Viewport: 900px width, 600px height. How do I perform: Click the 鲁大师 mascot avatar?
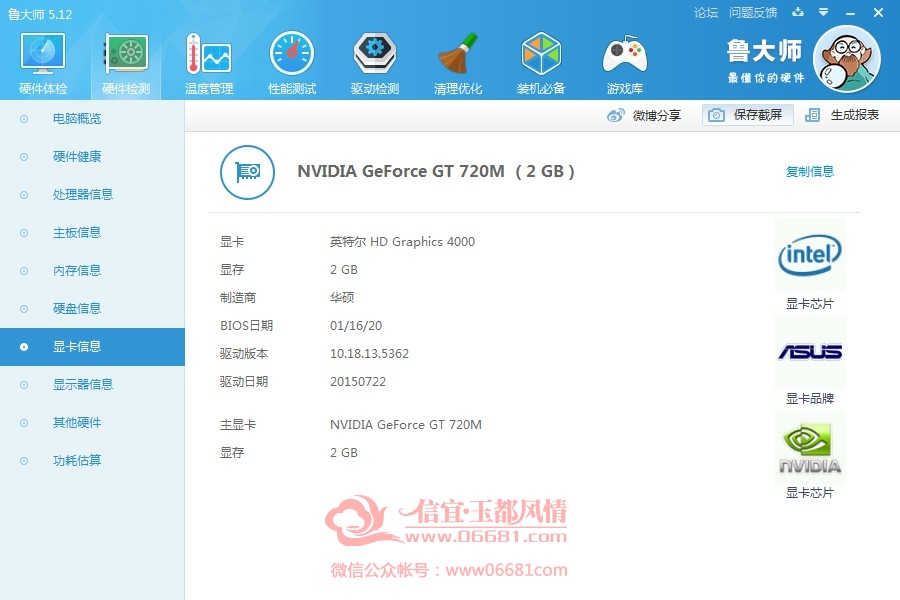click(847, 59)
